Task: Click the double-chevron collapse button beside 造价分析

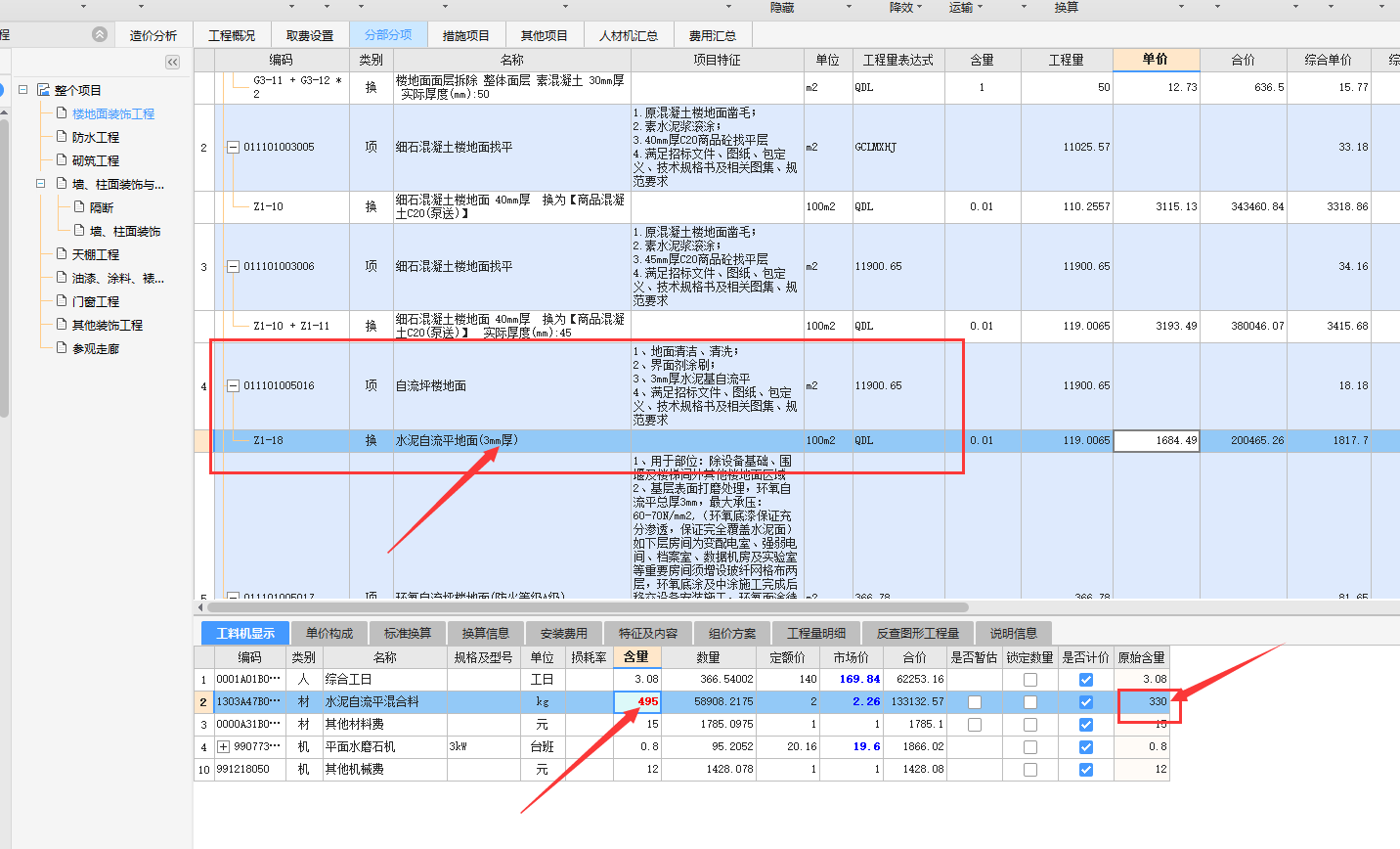Action: point(100,34)
